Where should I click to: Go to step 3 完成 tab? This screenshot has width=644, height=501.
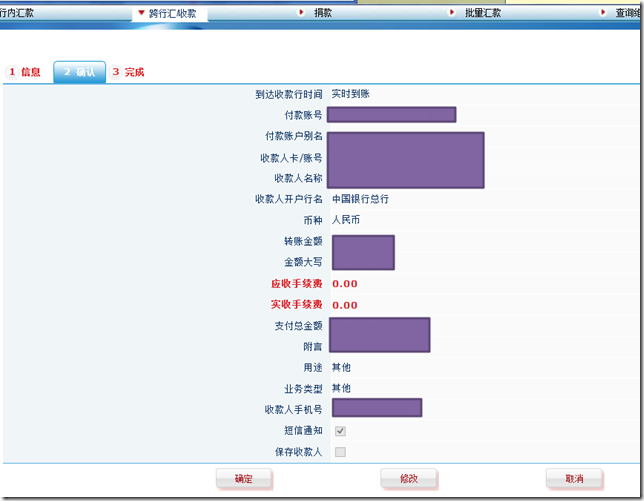pos(128,72)
